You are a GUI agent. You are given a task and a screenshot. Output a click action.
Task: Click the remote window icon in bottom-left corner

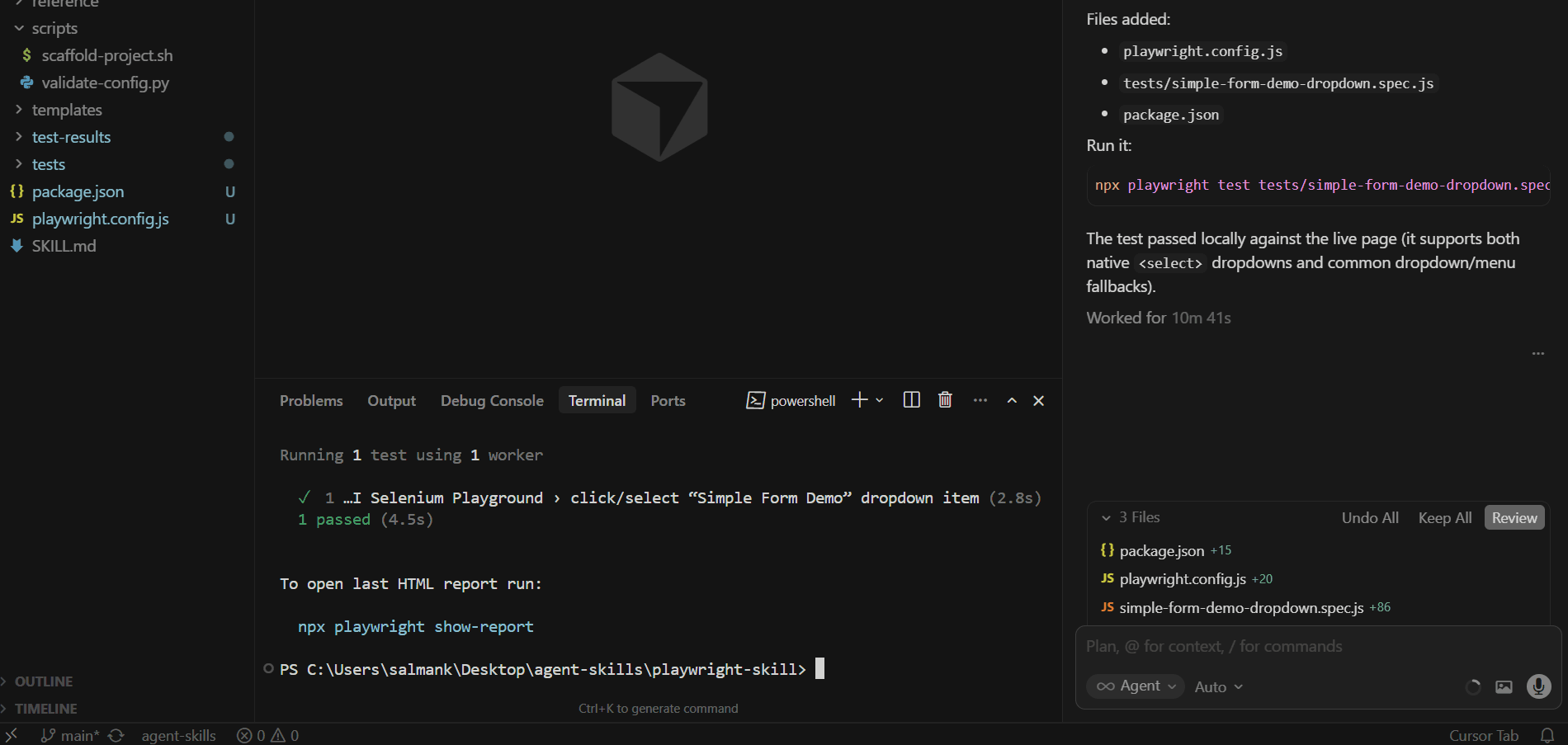10,734
